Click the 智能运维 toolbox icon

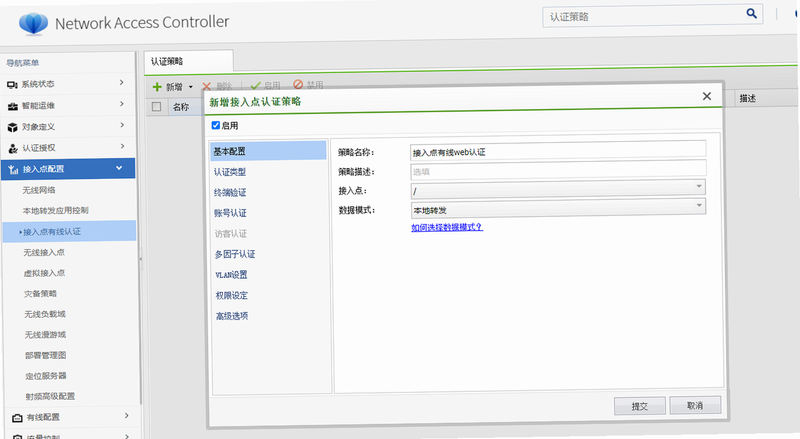point(13,106)
